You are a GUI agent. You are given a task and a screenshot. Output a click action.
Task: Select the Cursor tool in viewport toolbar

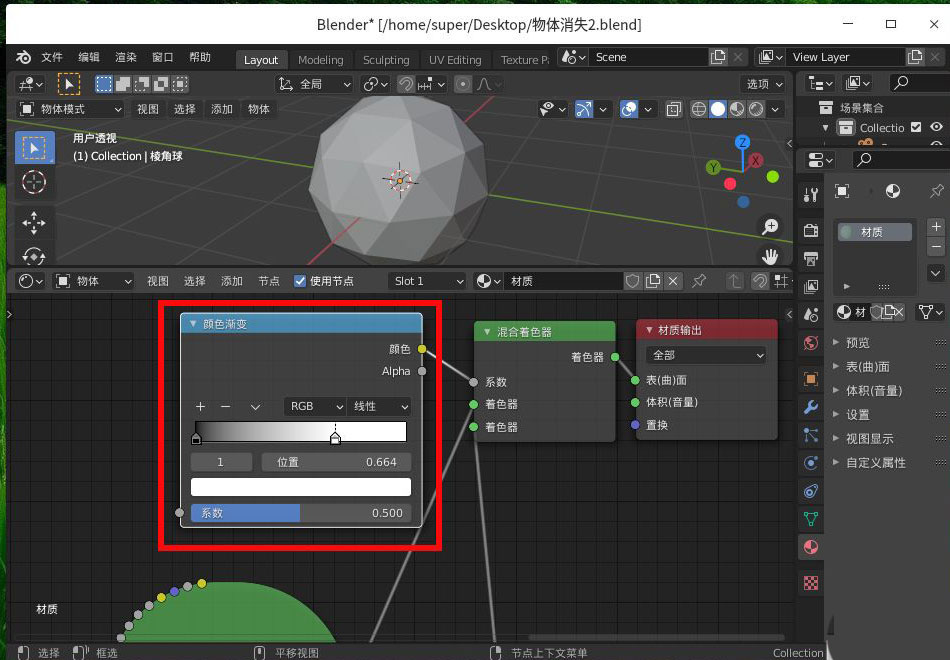[x=34, y=182]
